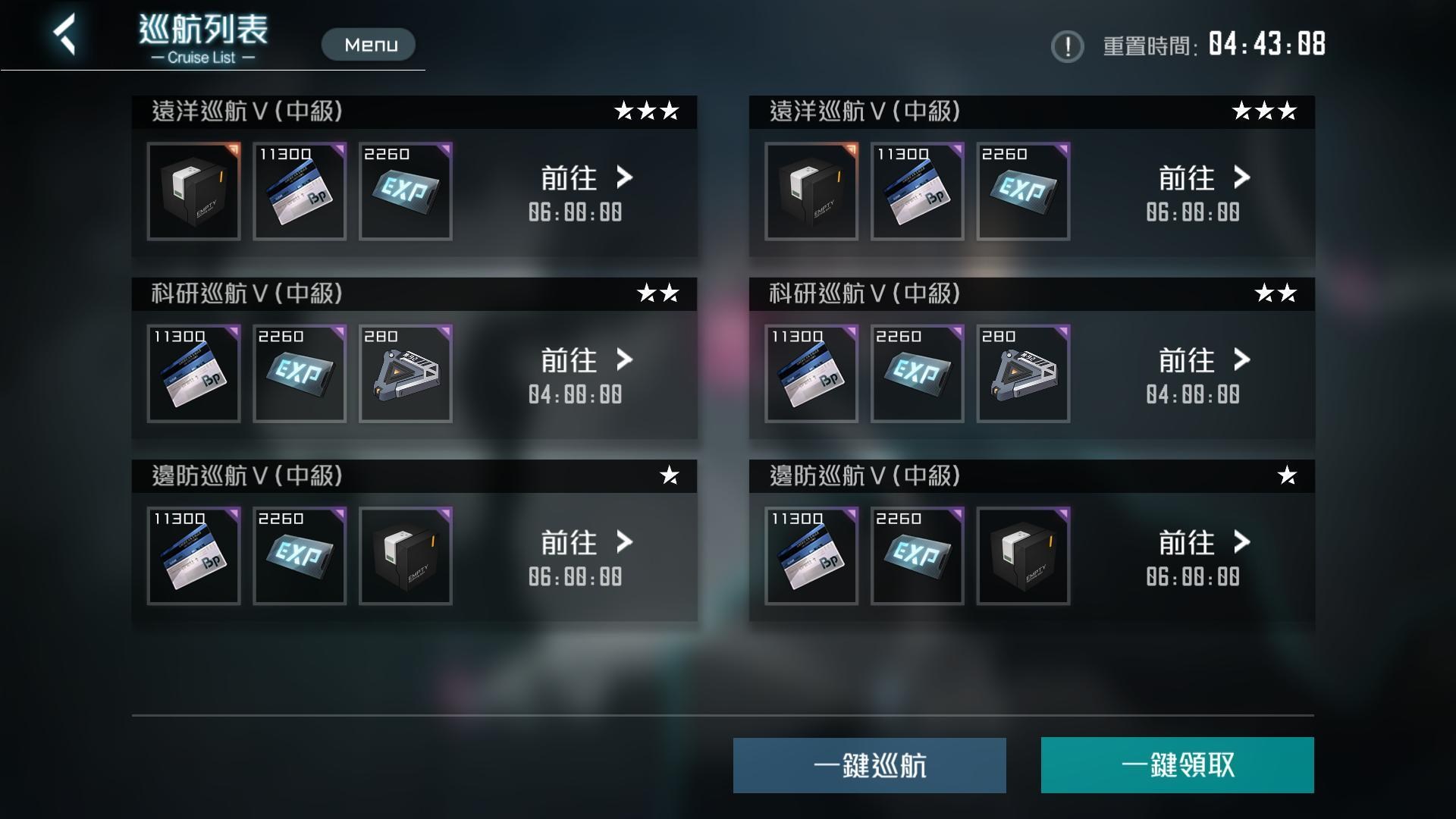Screen dimensions: 1456x819
Task: Click 前往 arrow on right 邊防巡航 V
Action: 1204,542
